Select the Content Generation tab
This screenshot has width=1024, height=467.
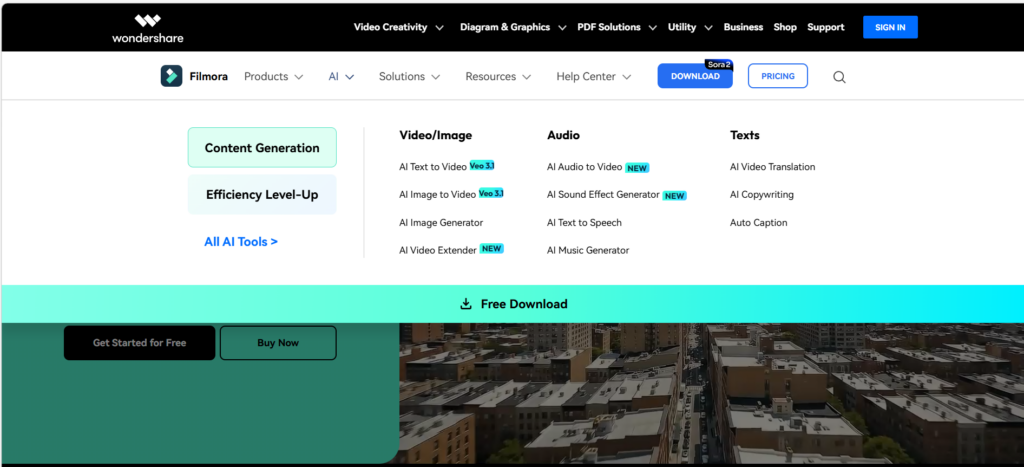click(262, 148)
